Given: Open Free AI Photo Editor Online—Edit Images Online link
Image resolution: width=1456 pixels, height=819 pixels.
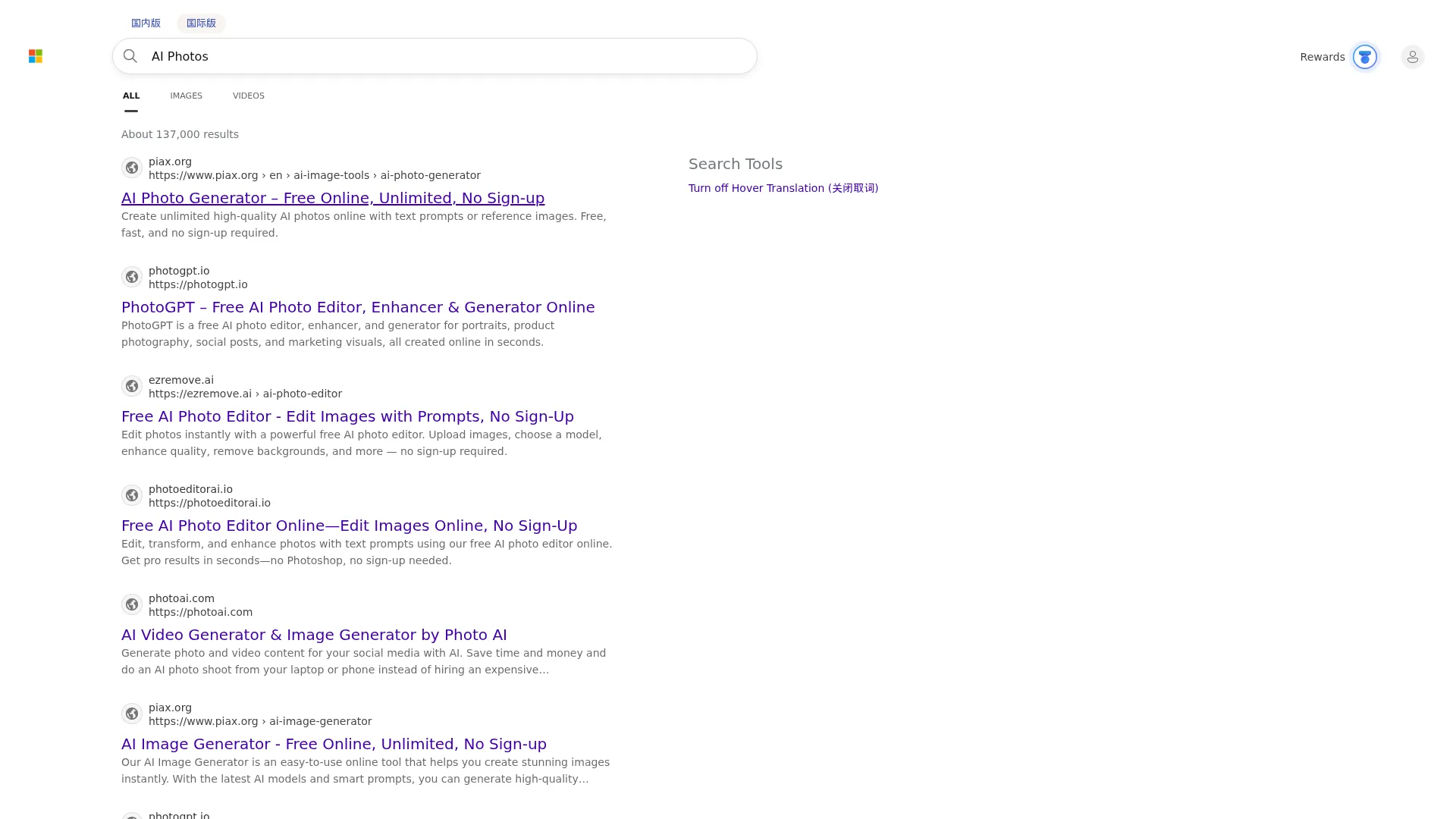Looking at the screenshot, I should (x=349, y=526).
